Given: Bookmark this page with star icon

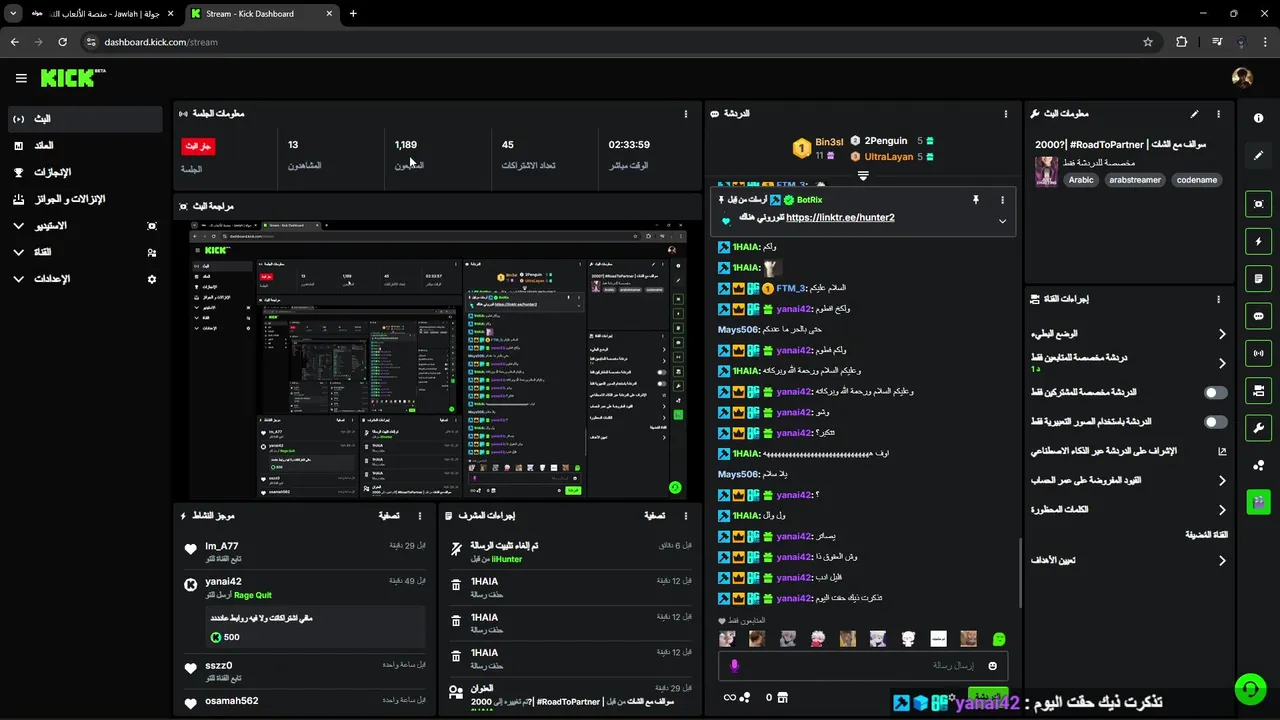Looking at the screenshot, I should coord(1148,42).
